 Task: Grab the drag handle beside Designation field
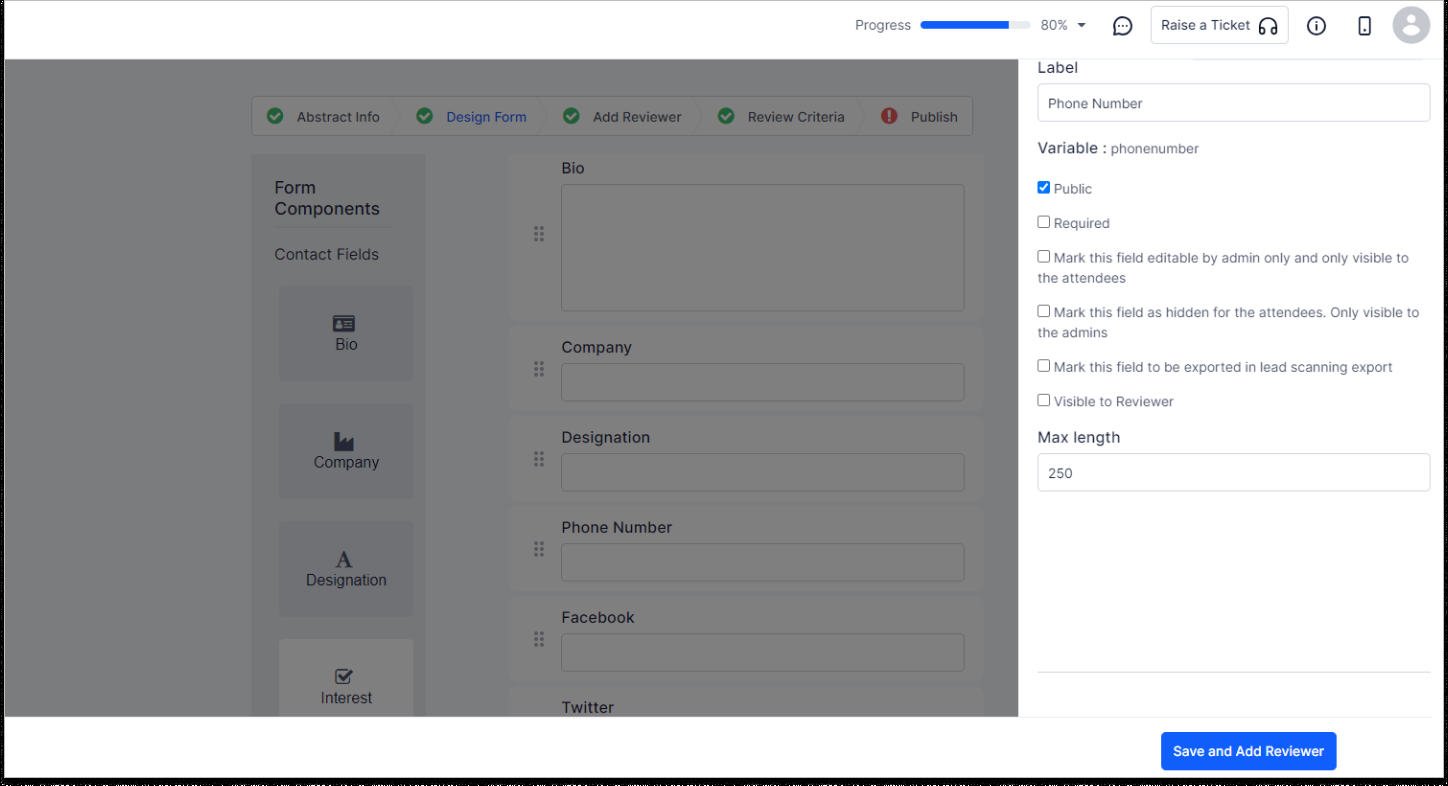[x=539, y=459]
